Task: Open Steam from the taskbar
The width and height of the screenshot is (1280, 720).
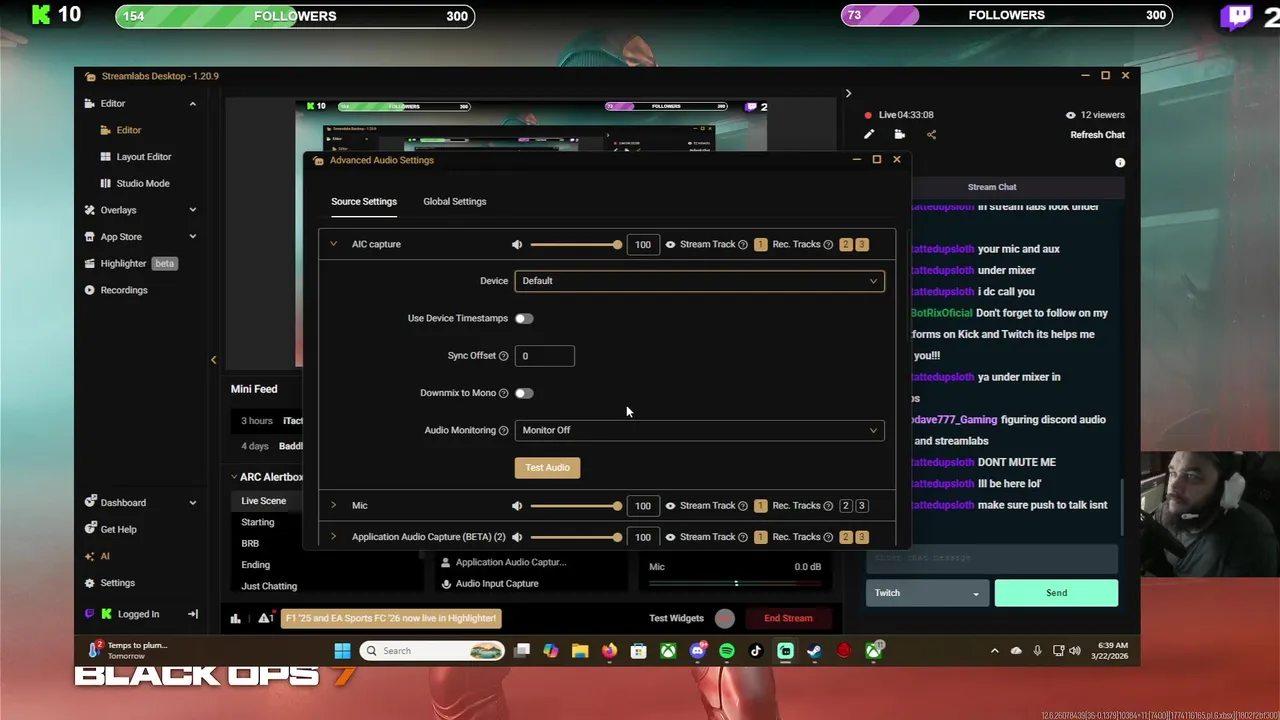Action: (815, 651)
